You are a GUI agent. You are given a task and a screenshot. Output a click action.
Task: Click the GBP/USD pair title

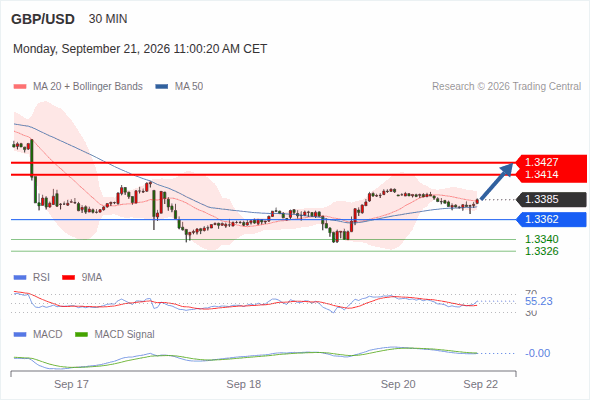pos(43,19)
